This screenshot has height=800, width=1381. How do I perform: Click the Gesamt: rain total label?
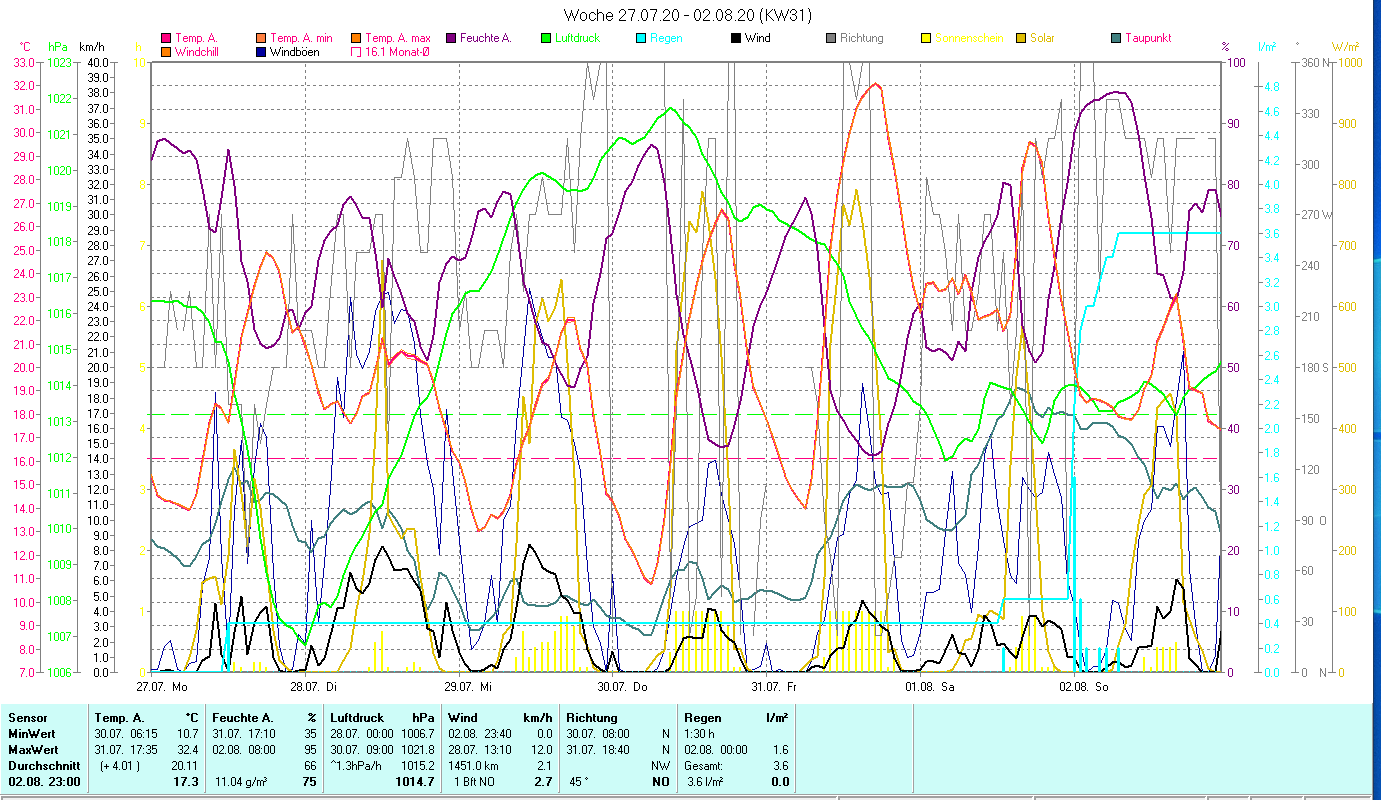coord(705,766)
